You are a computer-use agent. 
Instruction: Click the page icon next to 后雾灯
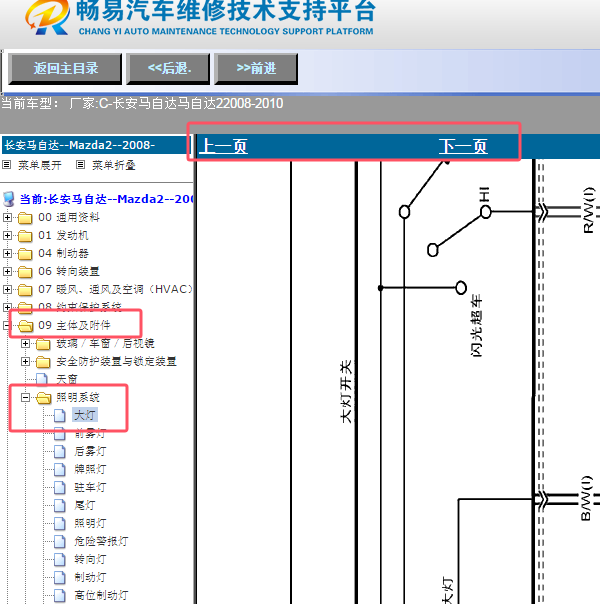pos(60,451)
